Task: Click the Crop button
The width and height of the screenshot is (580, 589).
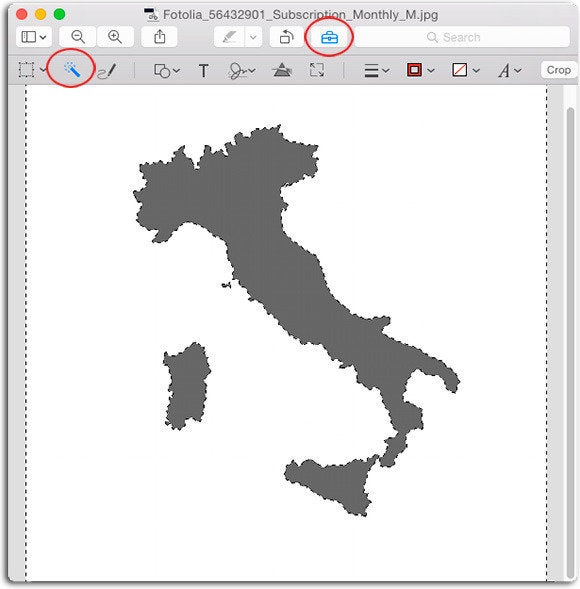Action: 559,70
